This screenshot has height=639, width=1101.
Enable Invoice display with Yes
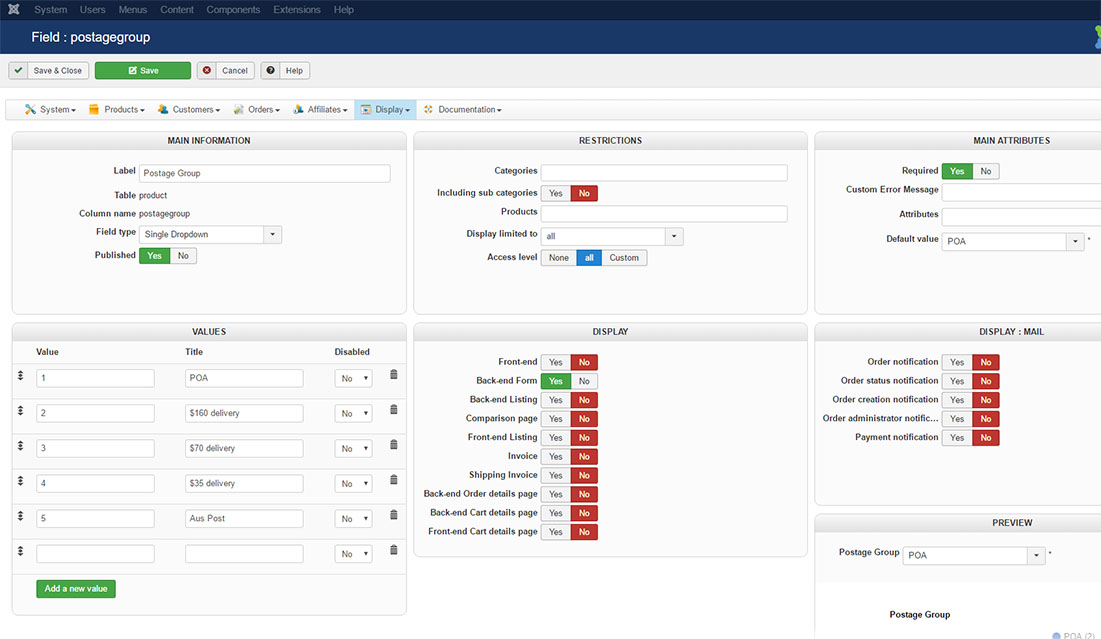tap(555, 456)
